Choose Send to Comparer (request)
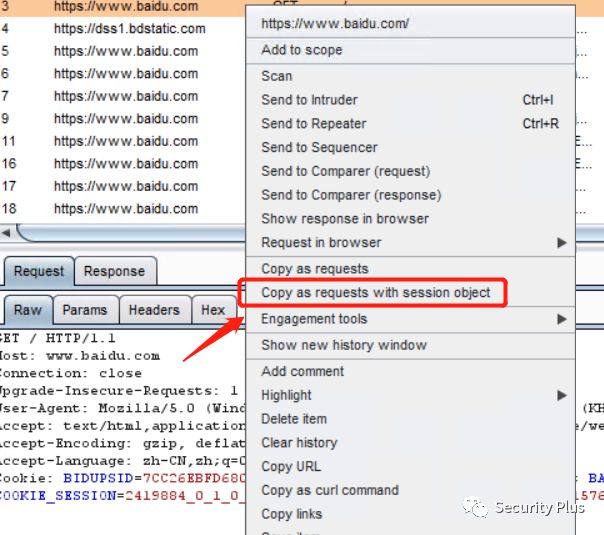604x535 pixels. (x=411, y=171)
